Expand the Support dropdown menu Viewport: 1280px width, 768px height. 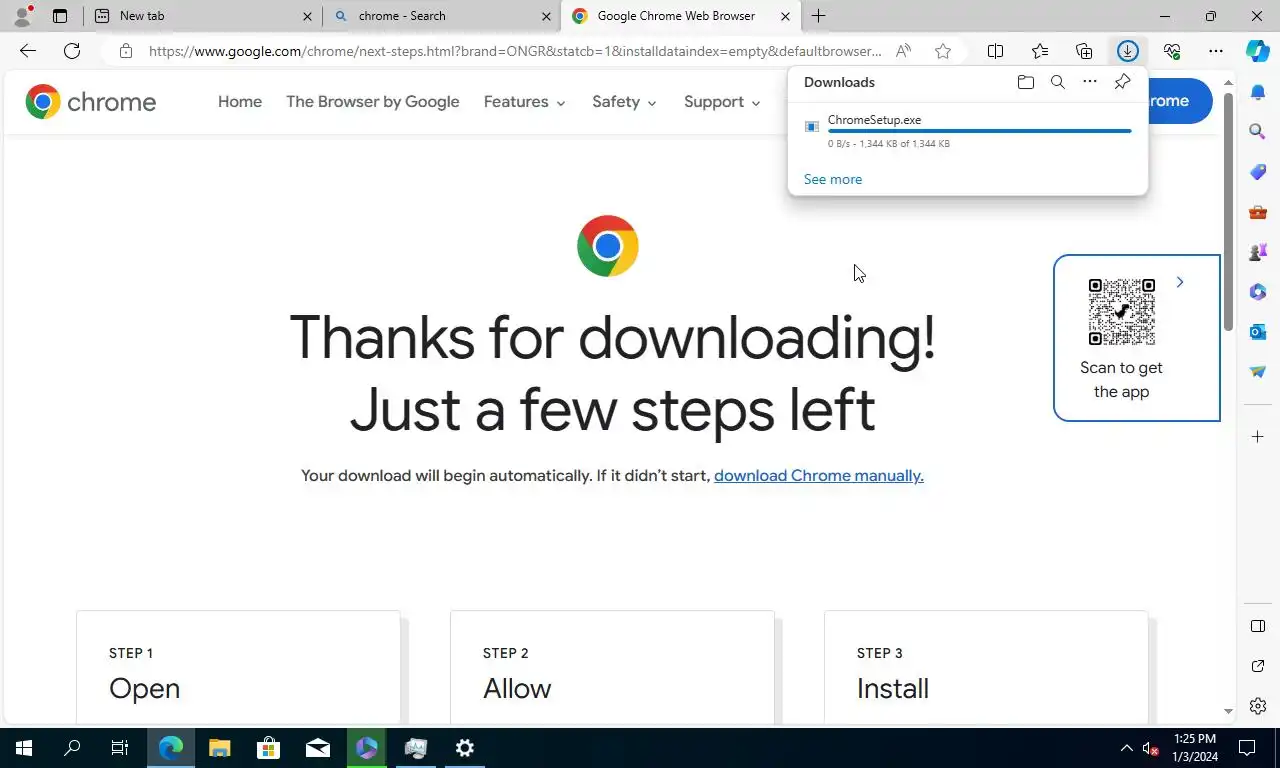click(722, 102)
